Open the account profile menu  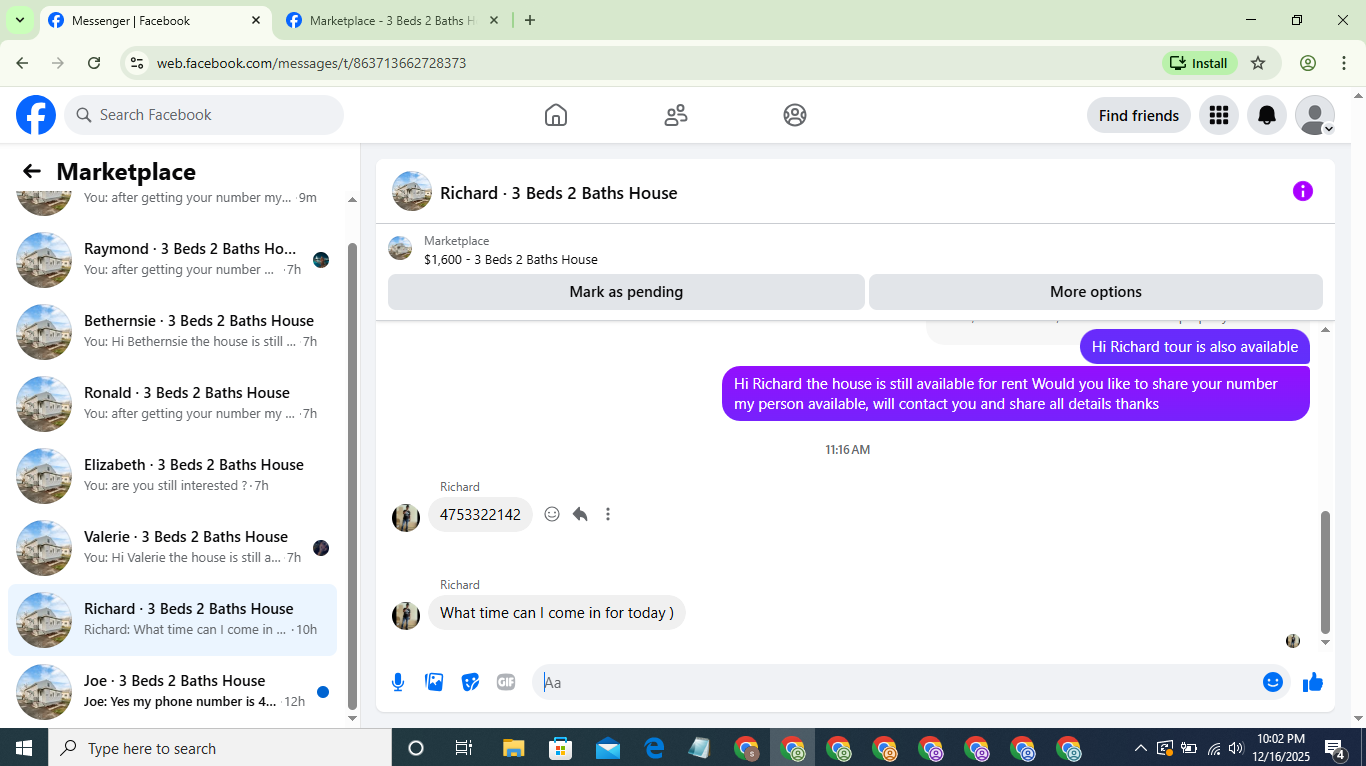click(1315, 115)
